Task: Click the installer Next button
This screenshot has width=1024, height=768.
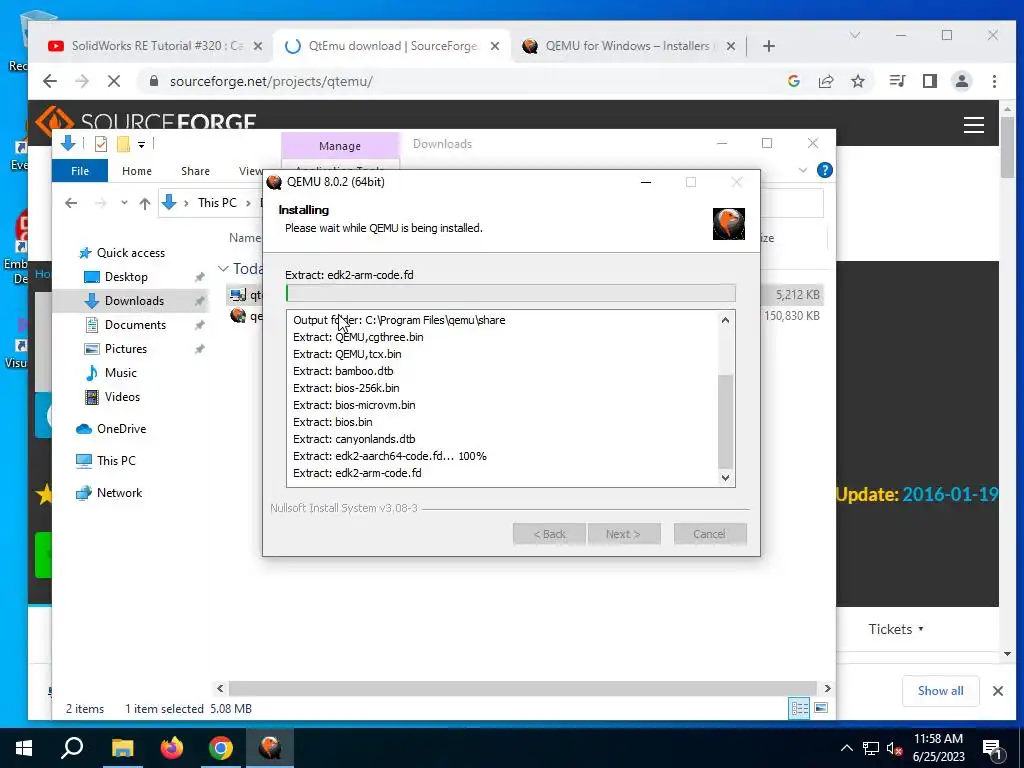Action: [623, 534]
